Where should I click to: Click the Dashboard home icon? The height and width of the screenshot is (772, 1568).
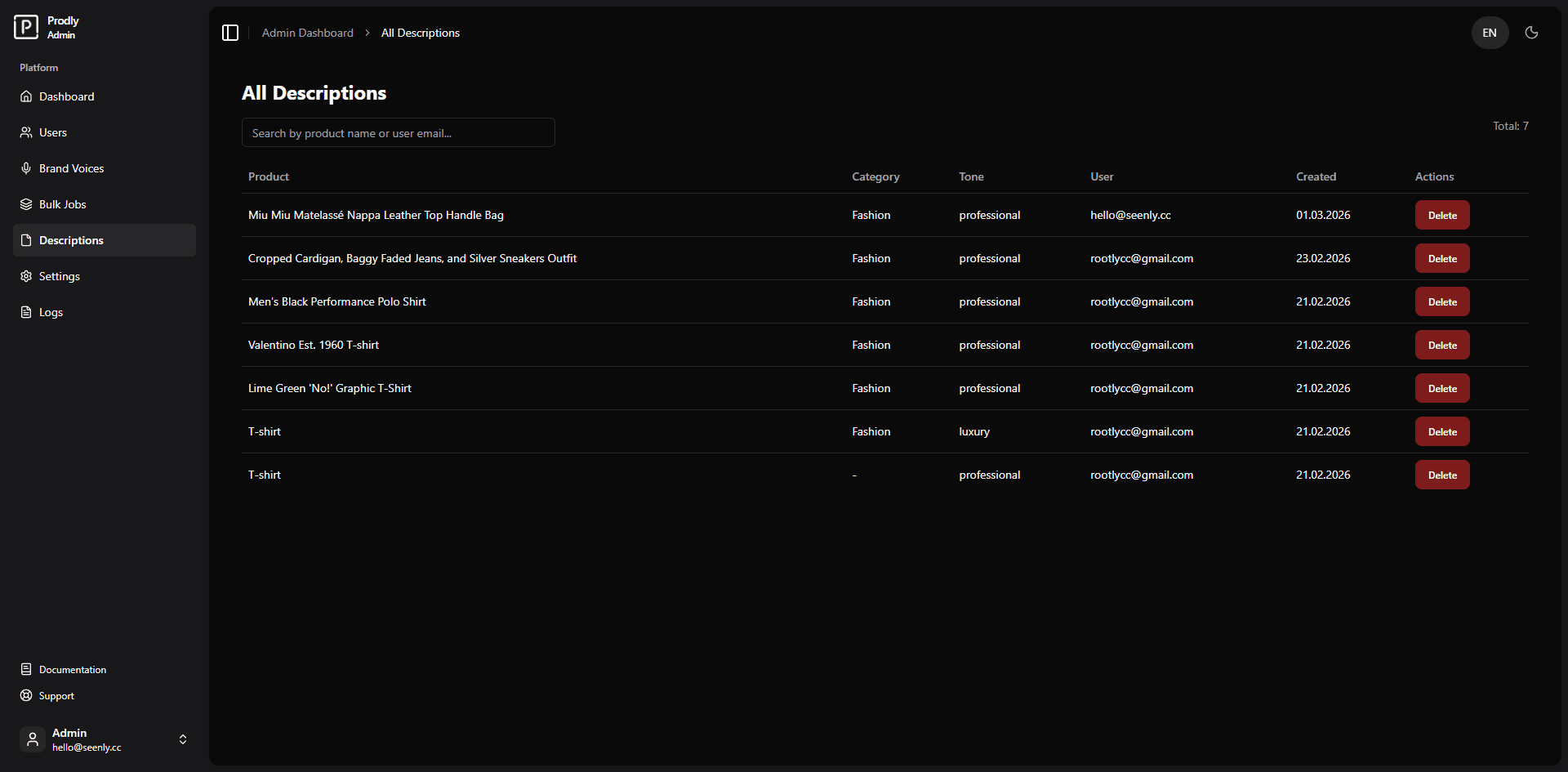tap(26, 96)
